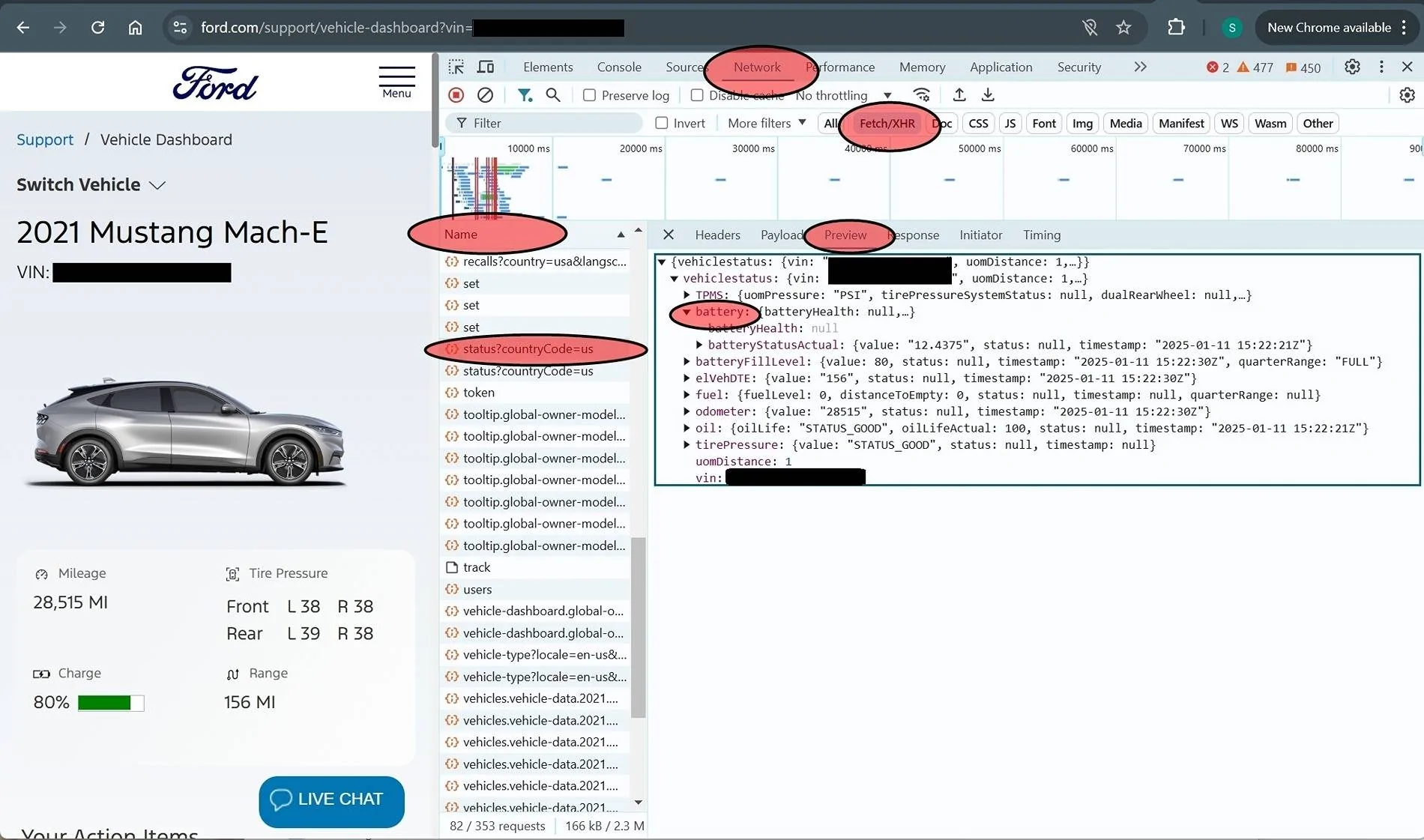
Task: Filter requests by JS type
Action: pos(1010,123)
